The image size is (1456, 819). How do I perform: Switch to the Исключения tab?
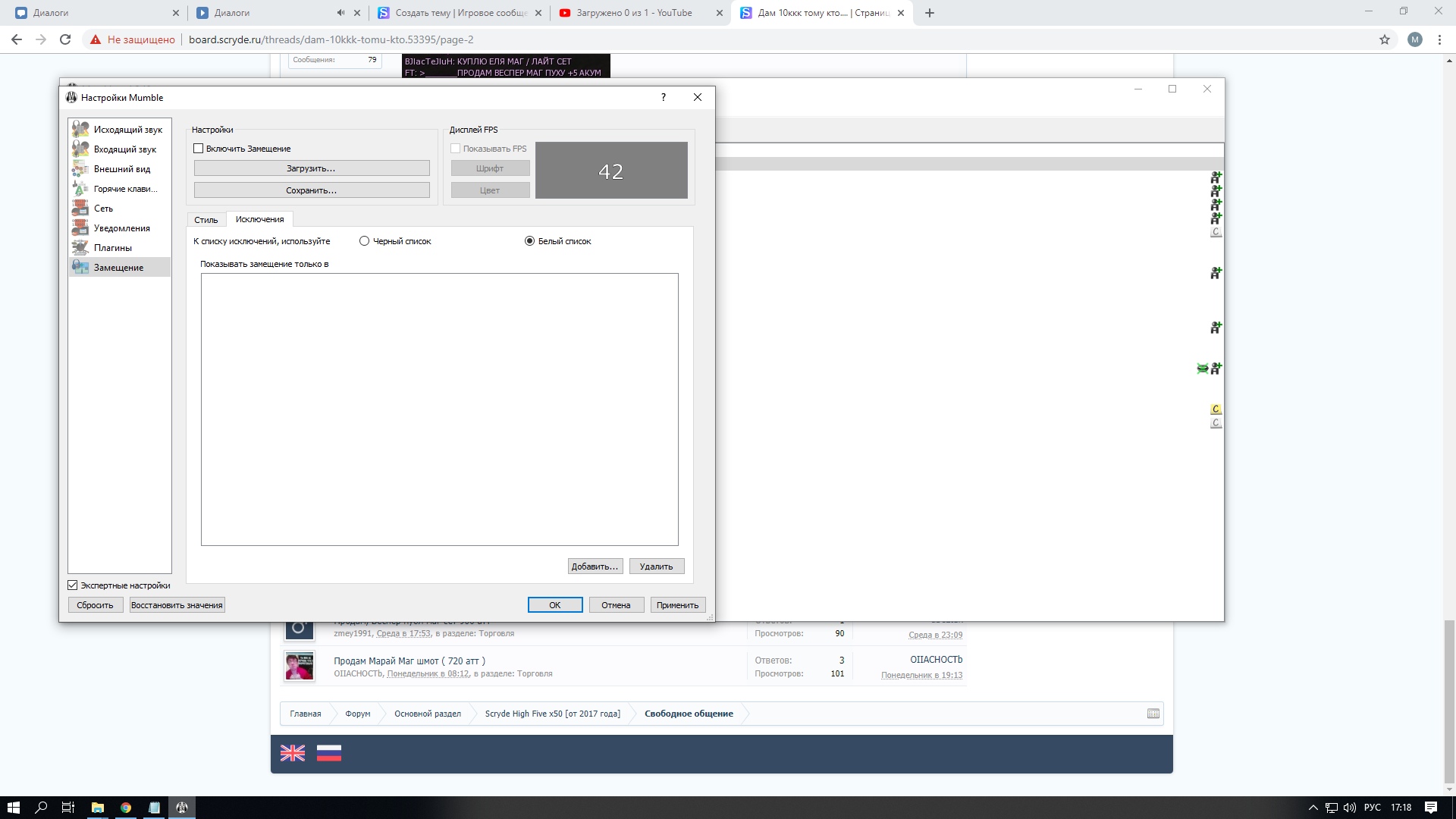coord(259,219)
